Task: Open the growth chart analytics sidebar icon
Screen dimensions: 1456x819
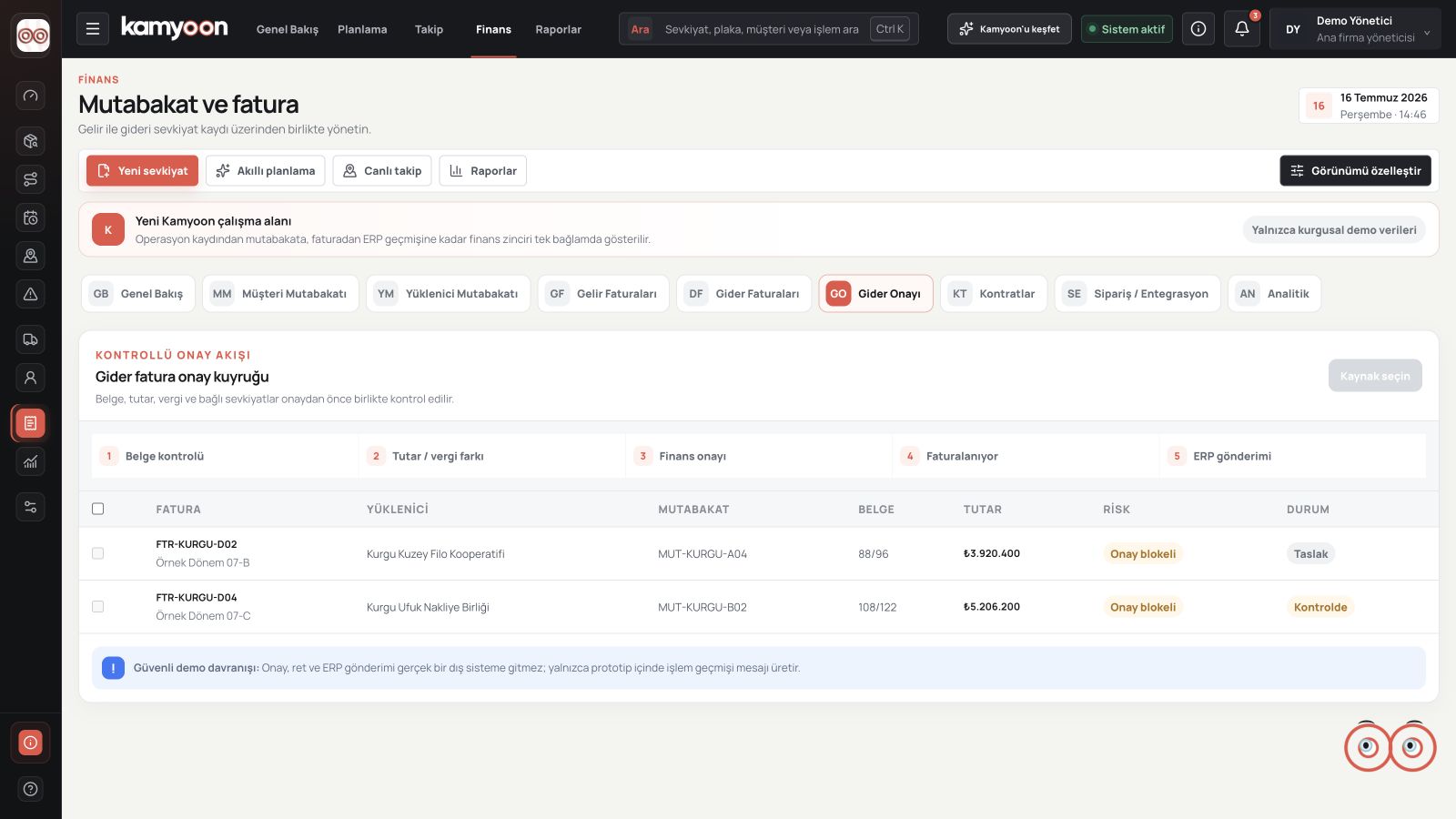Action: [30, 461]
